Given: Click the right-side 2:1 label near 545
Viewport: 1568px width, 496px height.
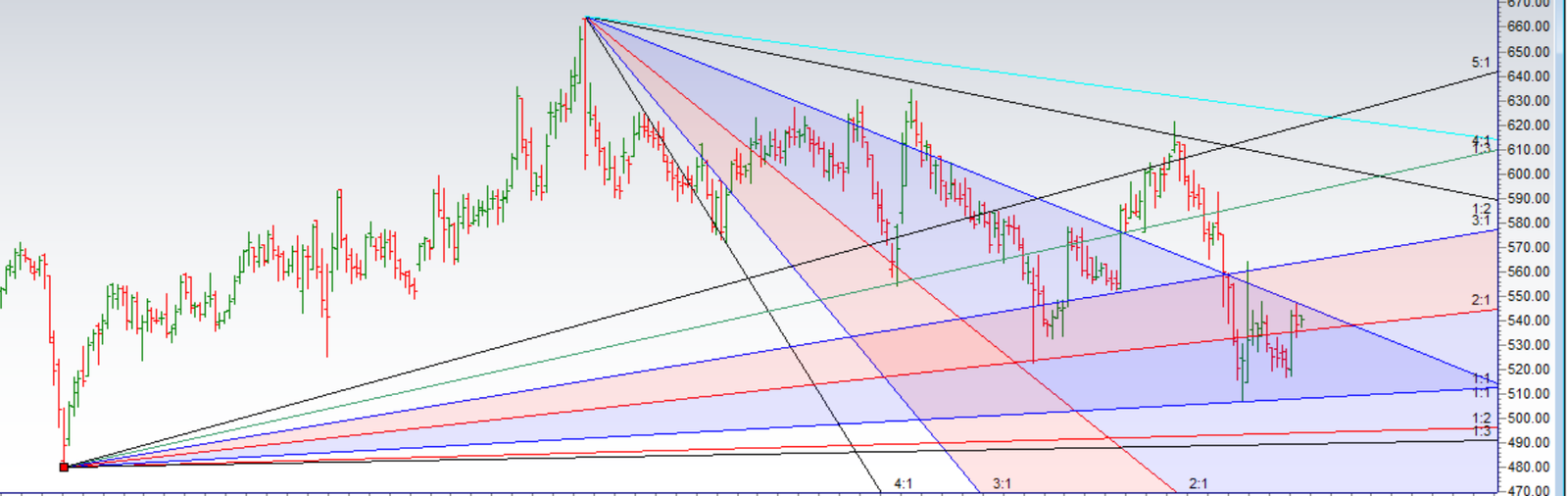Looking at the screenshot, I should (1480, 300).
